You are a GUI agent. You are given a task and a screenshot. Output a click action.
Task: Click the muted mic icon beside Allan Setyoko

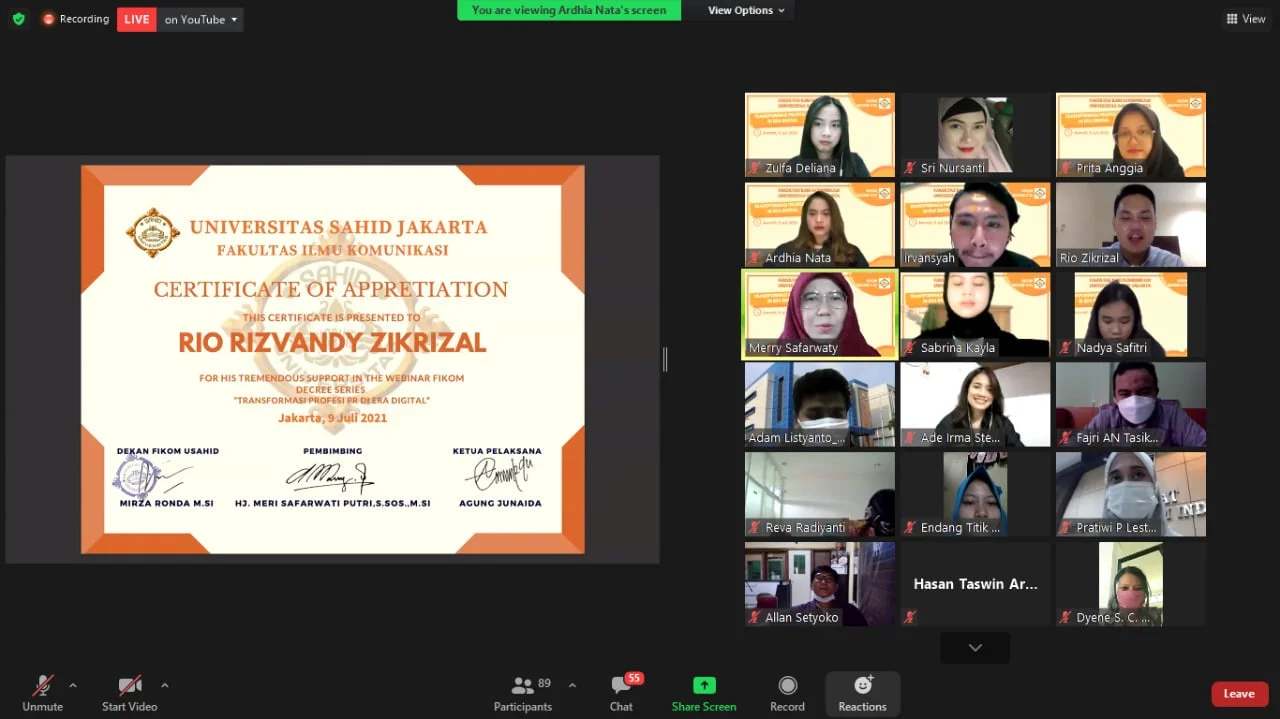(x=755, y=617)
